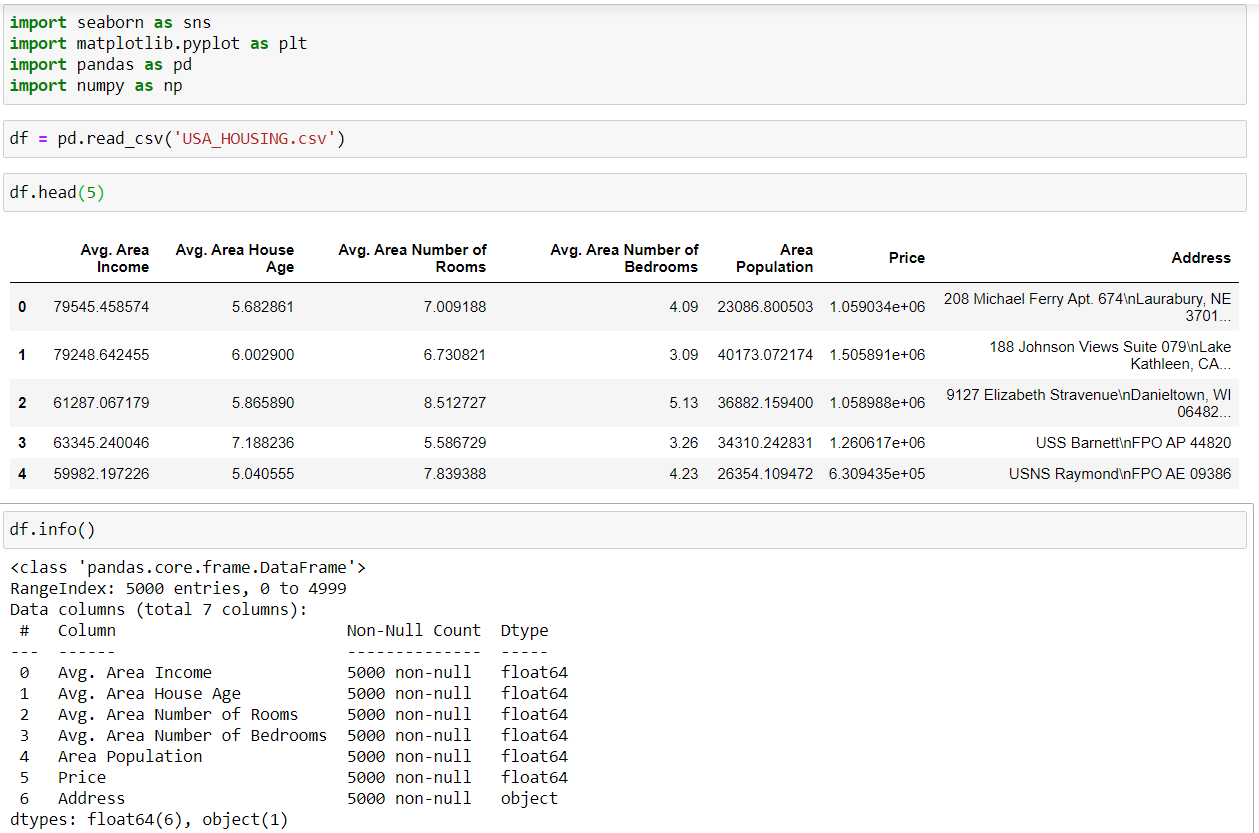The image size is (1259, 833).
Task: Click the 'Avg. Area Number of Rooms' header
Action: [412, 258]
